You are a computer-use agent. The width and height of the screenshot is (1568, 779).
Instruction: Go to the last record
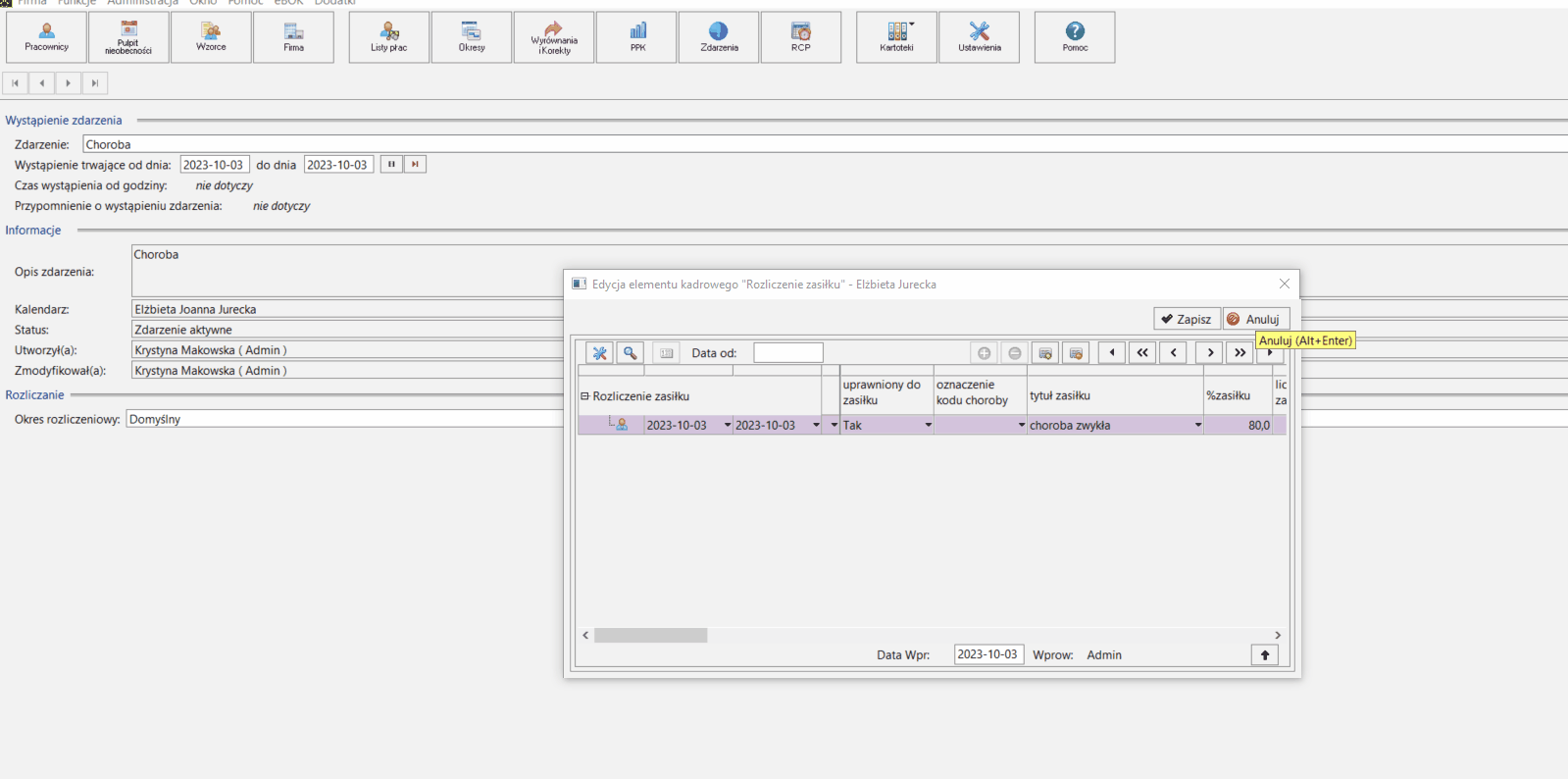pyautogui.click(x=94, y=83)
